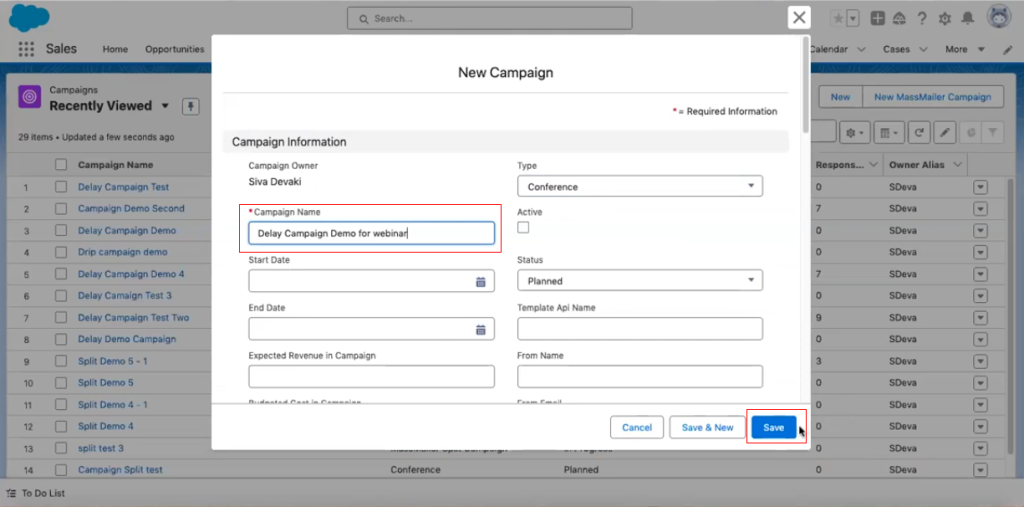Screen dimensions: 1024x507
Task: Open the list filter funnel icon
Action: (992, 133)
